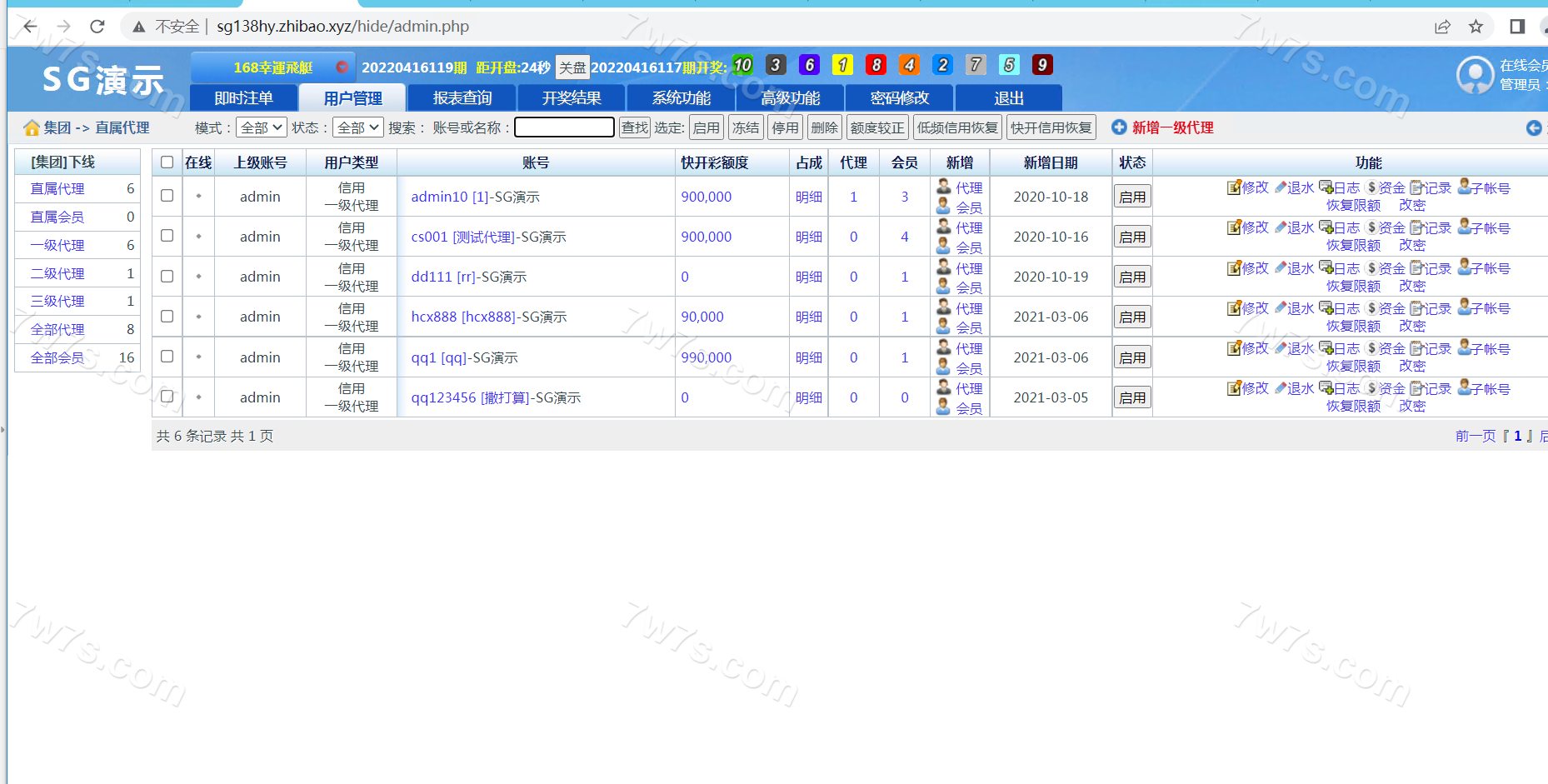The image size is (1548, 784).
Task: Click 日志 log icon for hcx888 row
Action: click(x=1326, y=307)
